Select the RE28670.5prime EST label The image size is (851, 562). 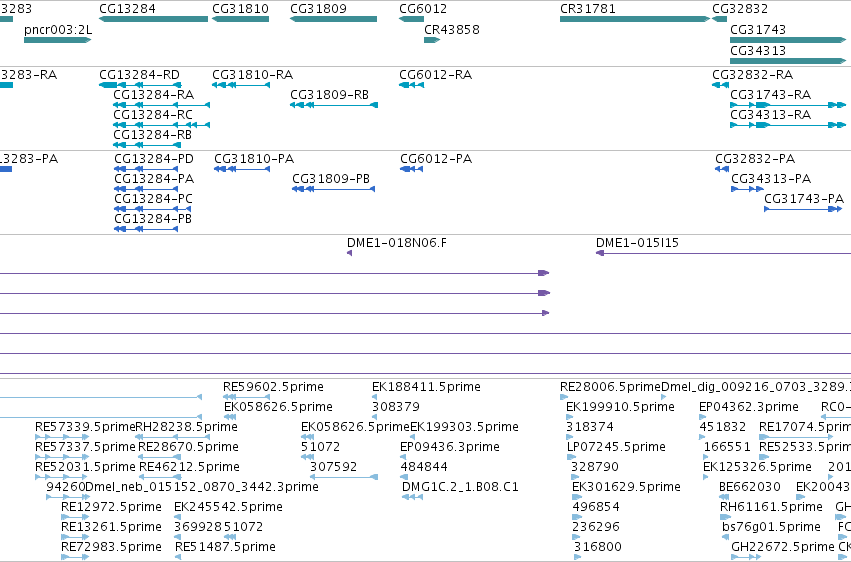click(188, 447)
